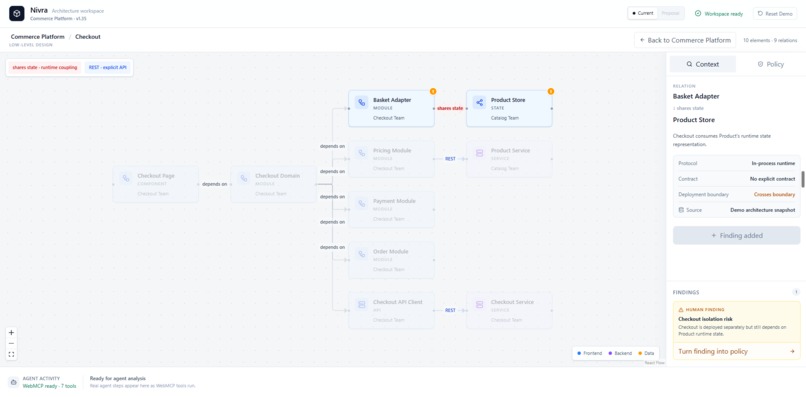Switch to the Current view
The width and height of the screenshot is (806, 397).
[x=643, y=13]
